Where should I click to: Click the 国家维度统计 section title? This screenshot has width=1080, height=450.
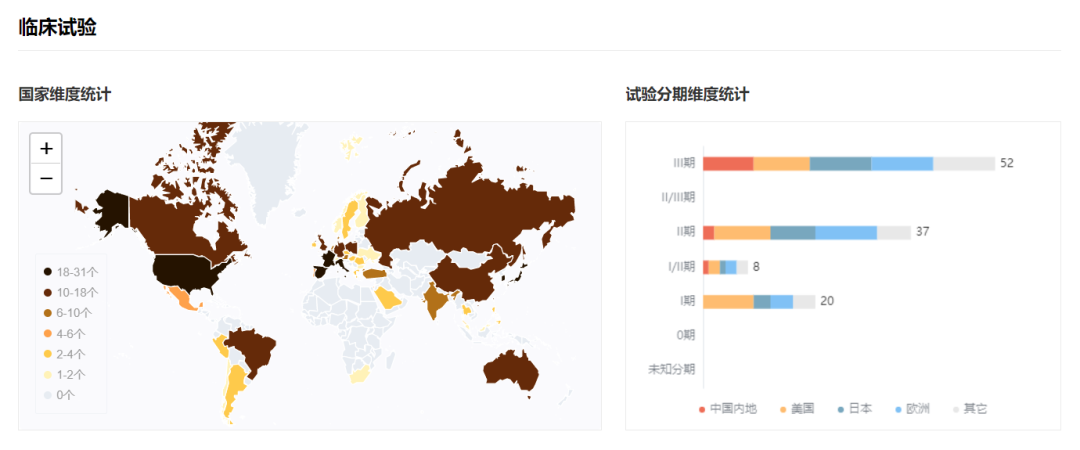65,95
